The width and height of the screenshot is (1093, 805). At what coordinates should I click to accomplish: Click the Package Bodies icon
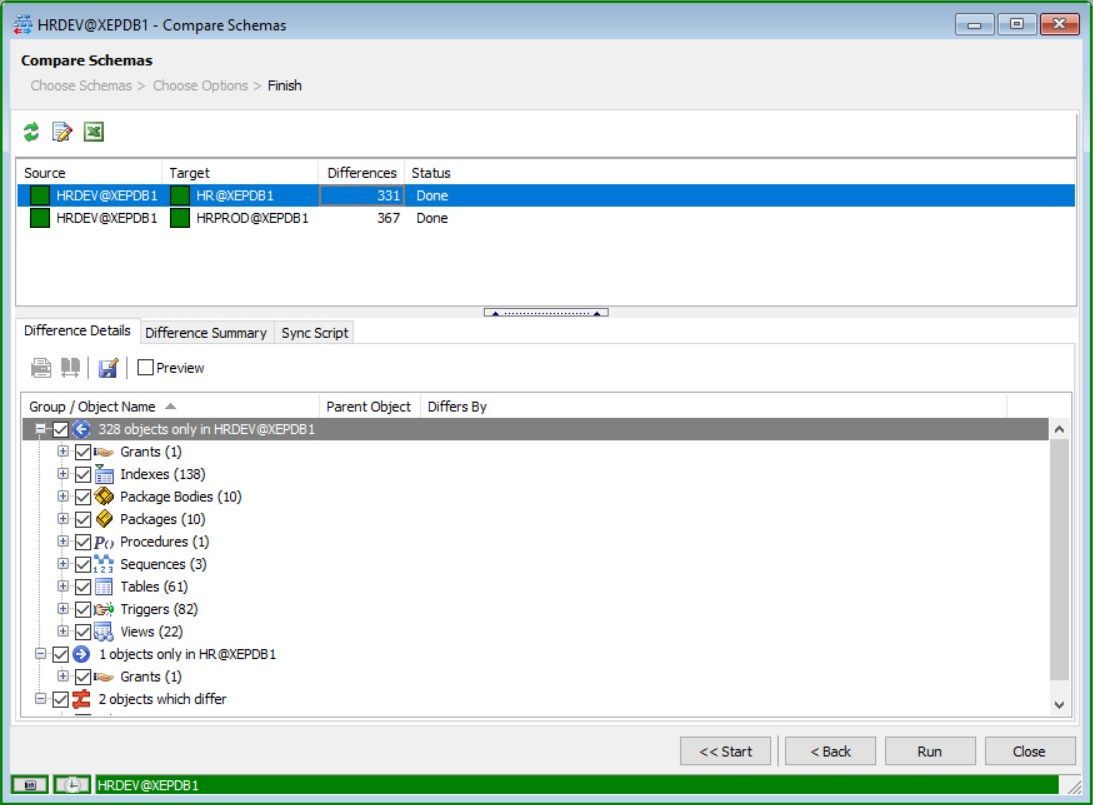(104, 496)
